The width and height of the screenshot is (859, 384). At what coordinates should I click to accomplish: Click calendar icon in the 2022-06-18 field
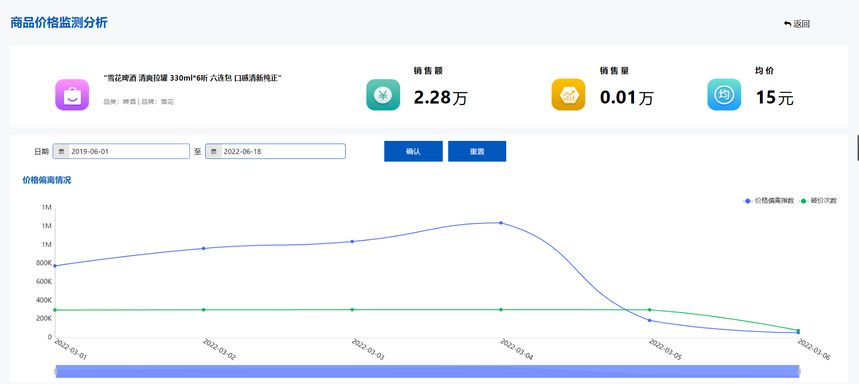click(214, 151)
